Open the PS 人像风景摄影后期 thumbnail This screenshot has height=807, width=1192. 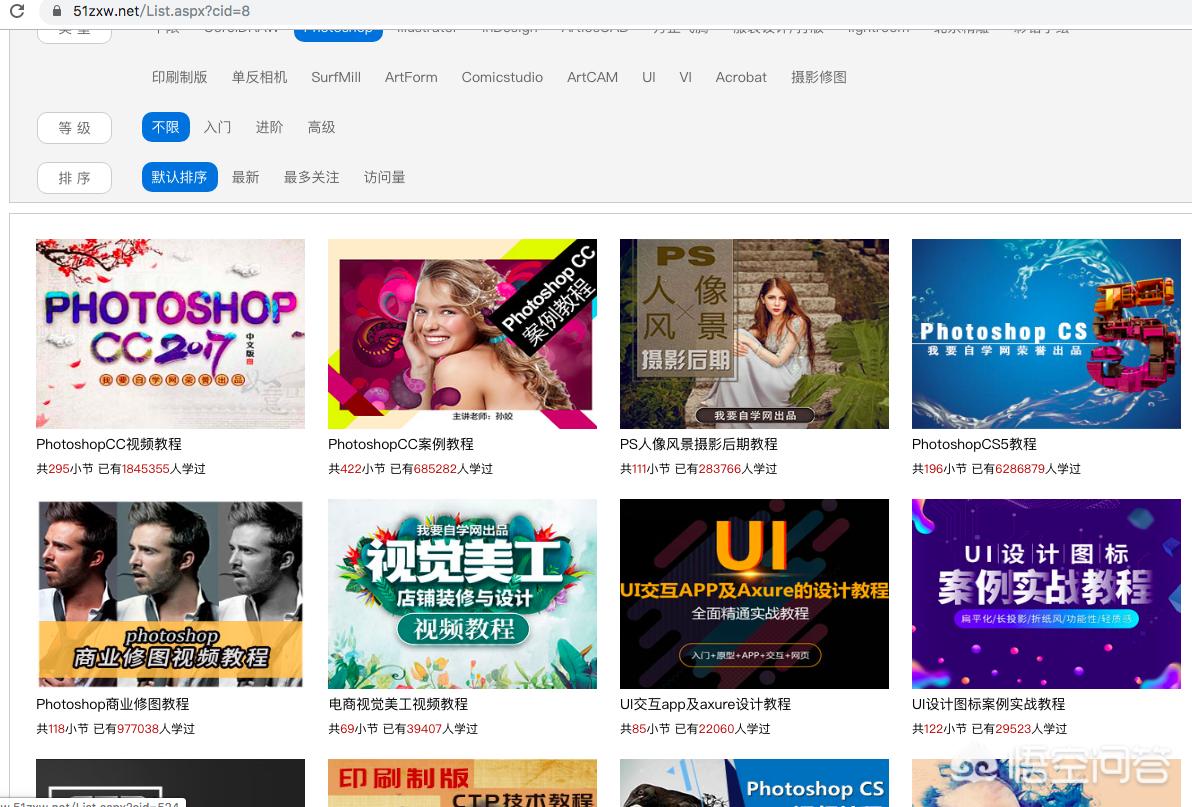pos(754,334)
